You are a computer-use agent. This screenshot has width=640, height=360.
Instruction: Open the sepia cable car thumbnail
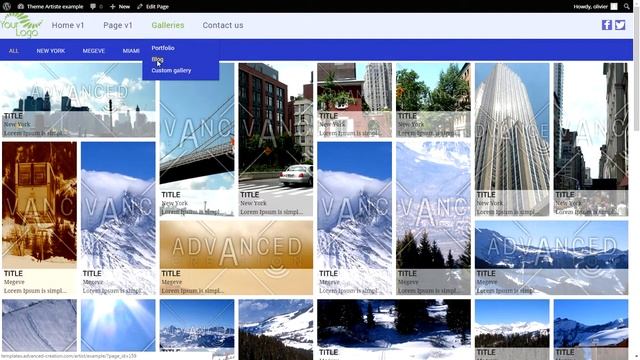tap(39, 218)
